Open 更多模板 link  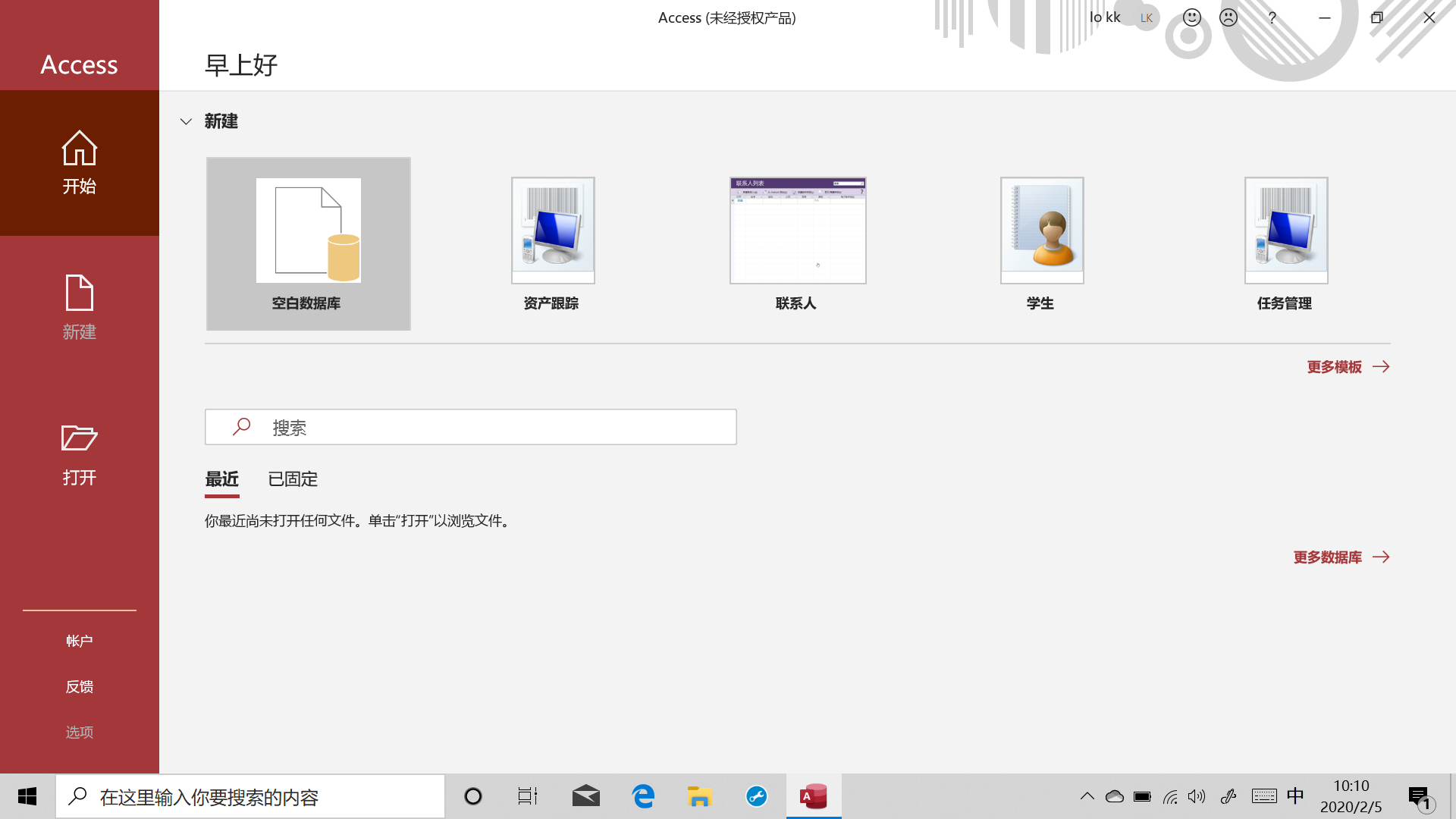point(1348,367)
